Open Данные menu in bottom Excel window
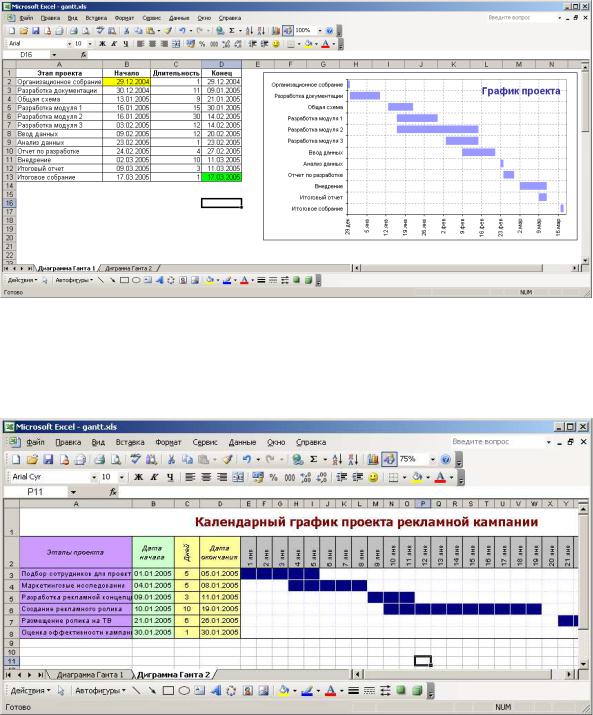Viewport: 593px width, 715px height. [x=242, y=442]
